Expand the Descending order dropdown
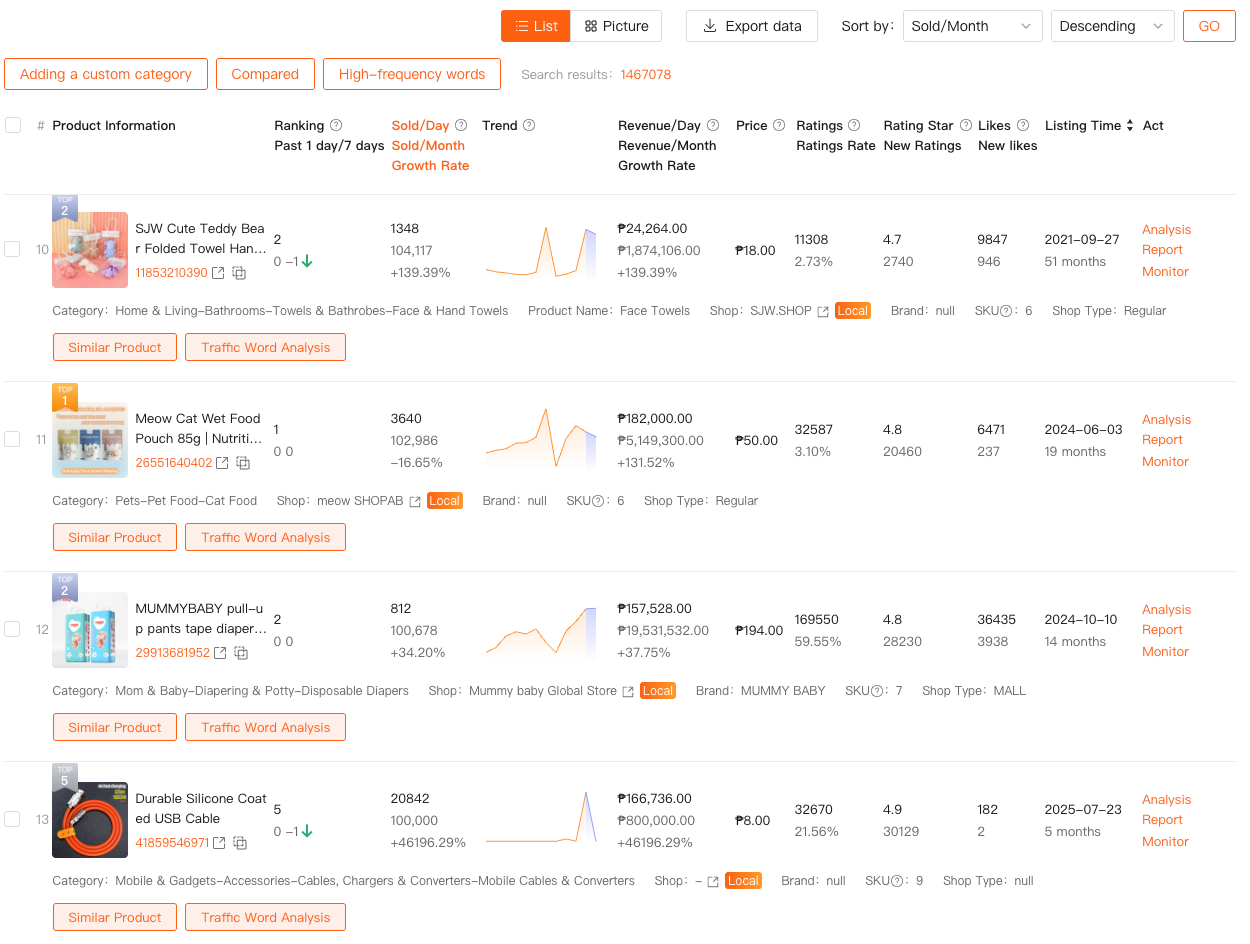 (1112, 26)
